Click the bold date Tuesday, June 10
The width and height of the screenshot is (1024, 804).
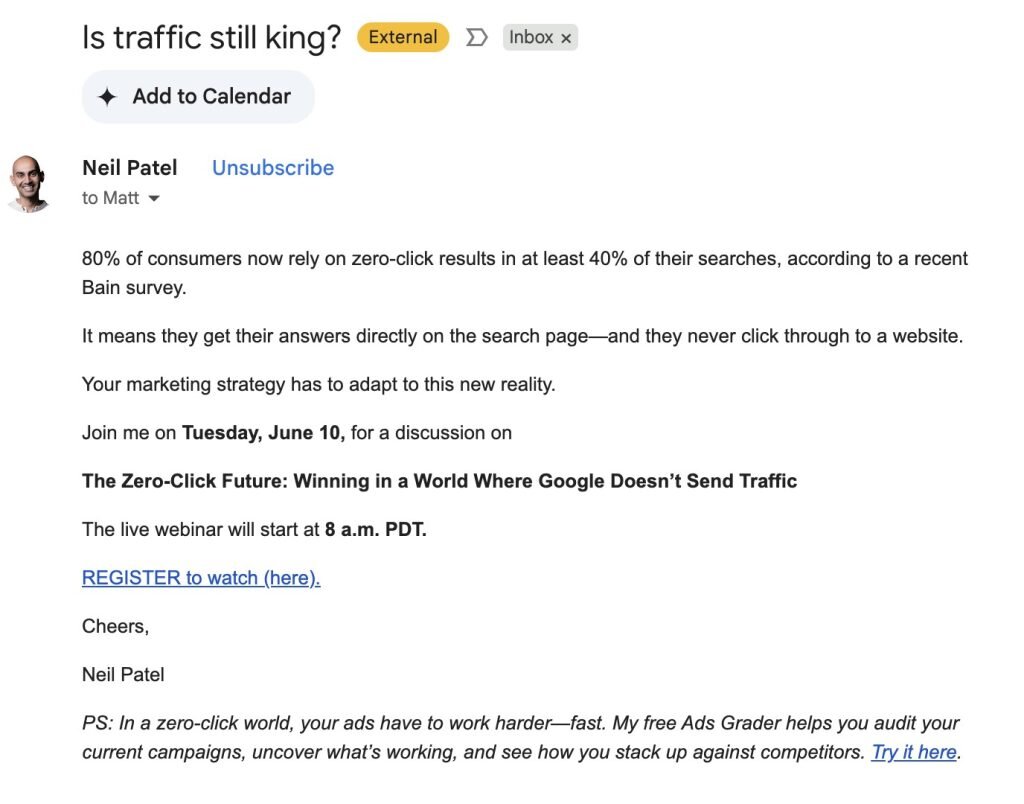(263, 433)
